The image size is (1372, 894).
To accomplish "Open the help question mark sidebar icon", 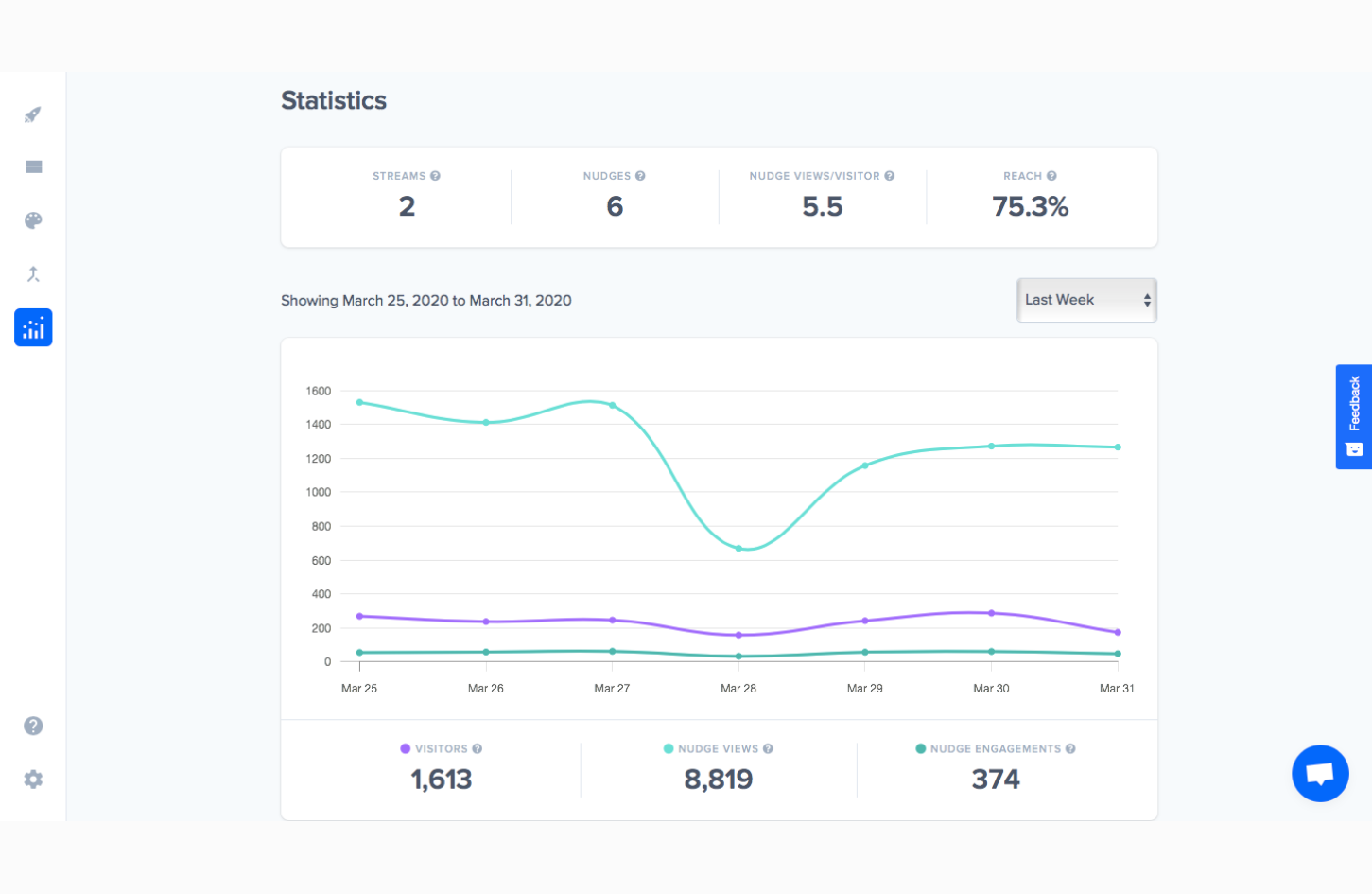I will coord(33,726).
